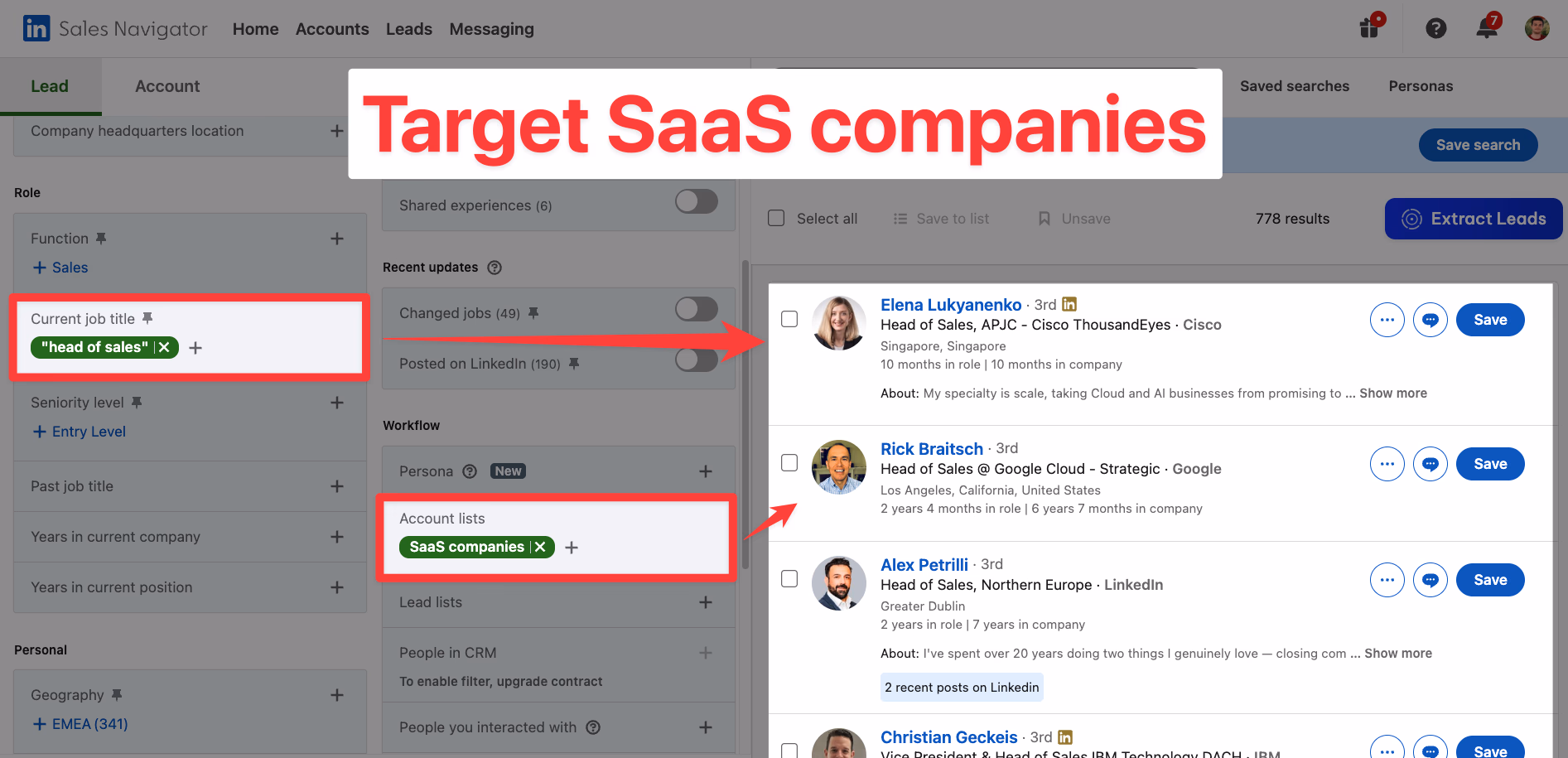Add another account list with plus icon
This screenshot has width=1568, height=758.
[572, 548]
